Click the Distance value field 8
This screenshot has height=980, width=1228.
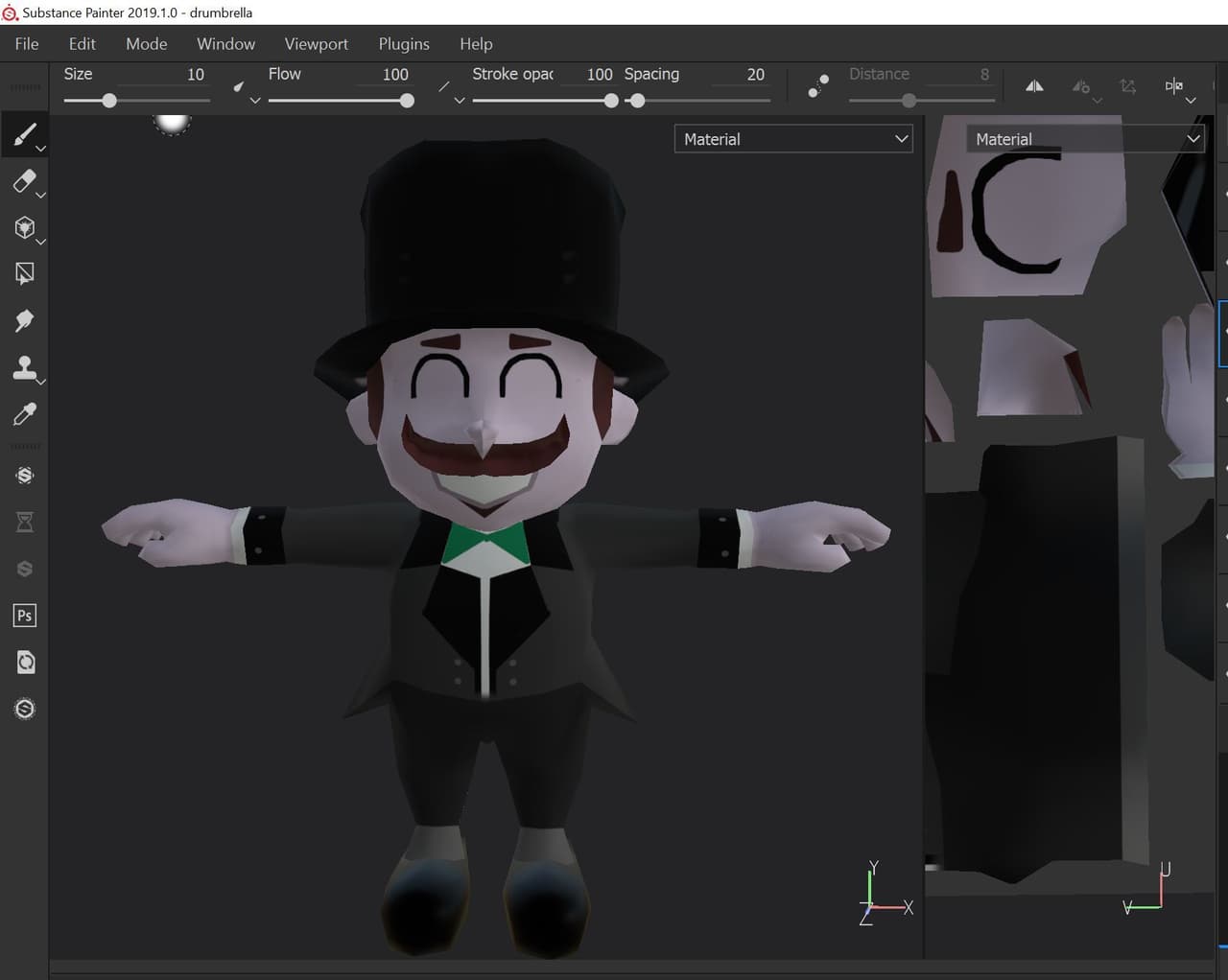[x=984, y=74]
